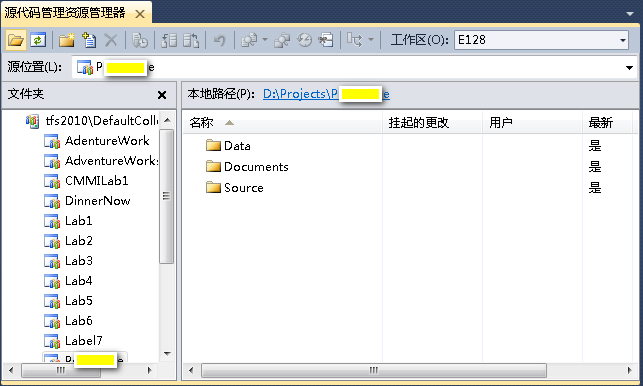
Task: Select the Lab6 team project
Action: 78,321
